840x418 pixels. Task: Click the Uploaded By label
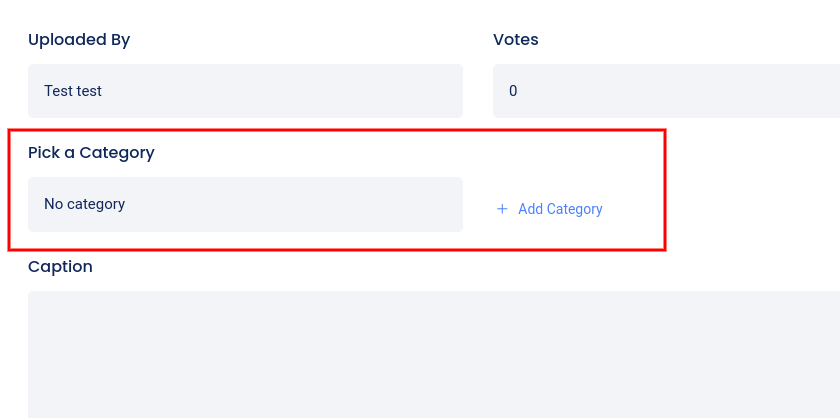[x=79, y=40]
